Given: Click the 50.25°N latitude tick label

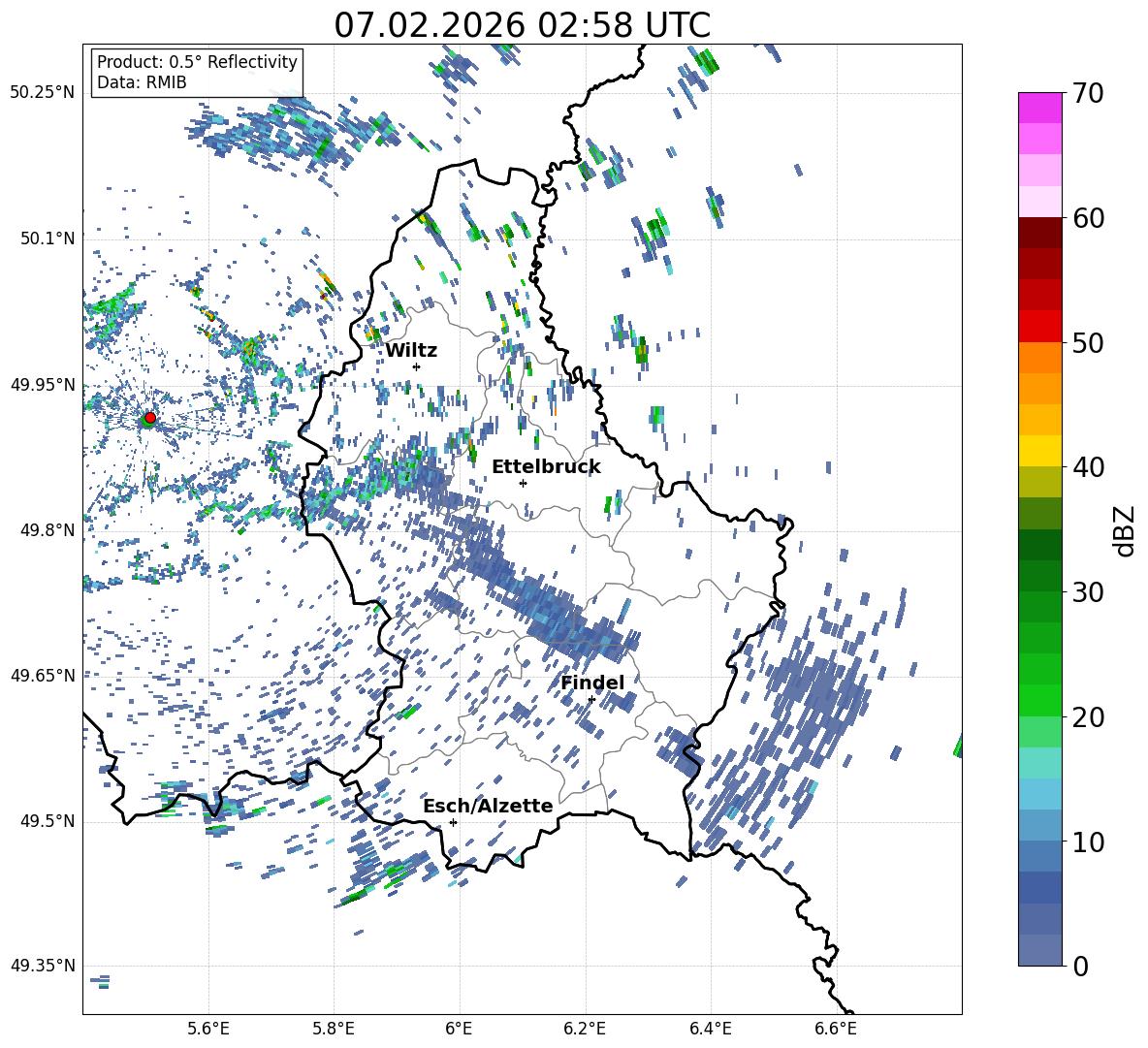Looking at the screenshot, I should 42,93.
